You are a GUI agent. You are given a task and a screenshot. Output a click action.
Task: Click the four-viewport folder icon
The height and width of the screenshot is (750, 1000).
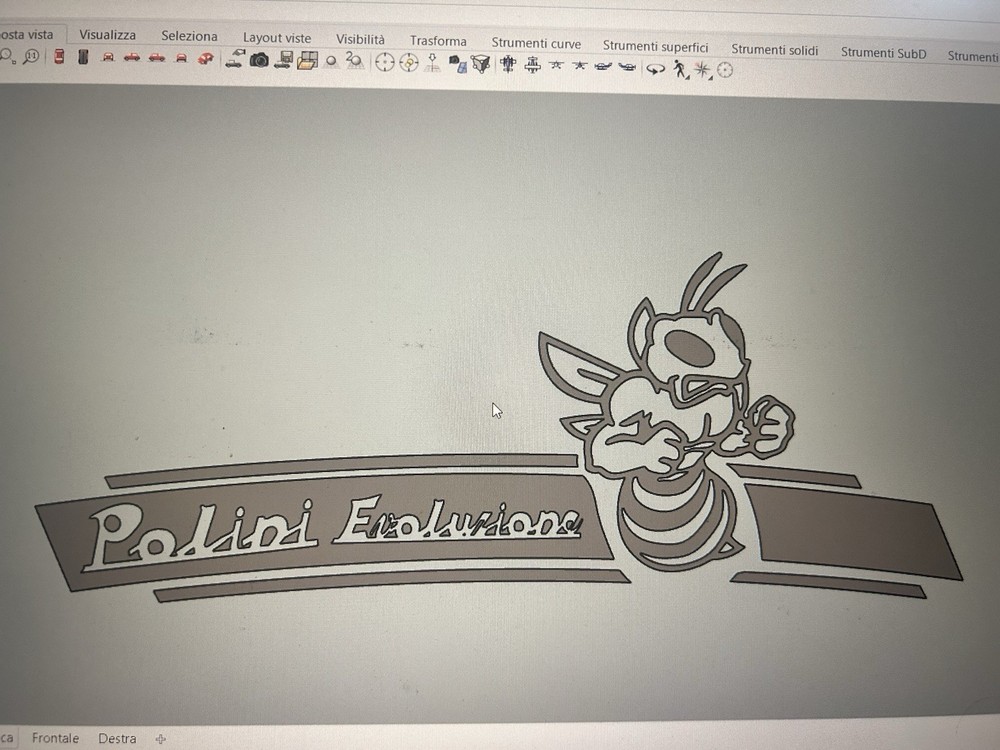(307, 61)
